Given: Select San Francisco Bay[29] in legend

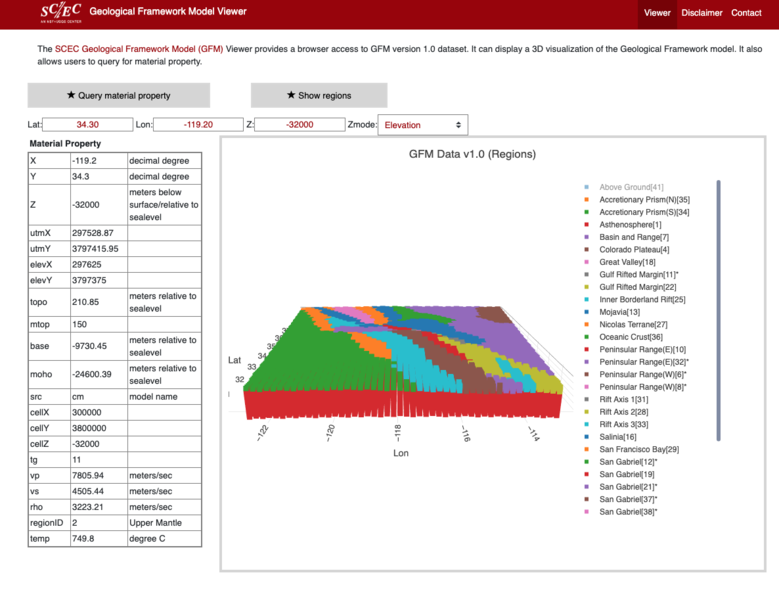Looking at the screenshot, I should [x=631, y=449].
